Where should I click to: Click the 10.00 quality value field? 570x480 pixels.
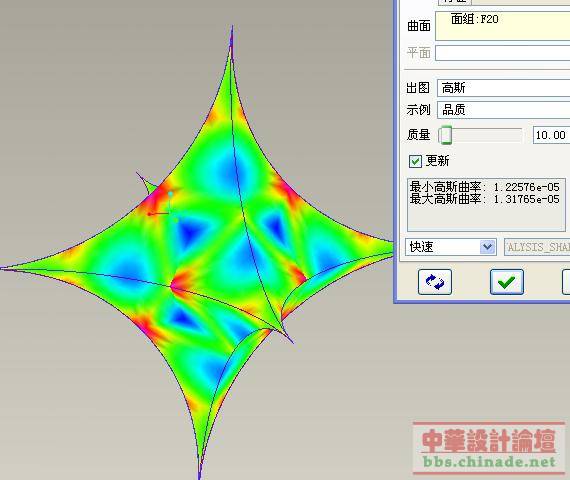click(x=551, y=135)
